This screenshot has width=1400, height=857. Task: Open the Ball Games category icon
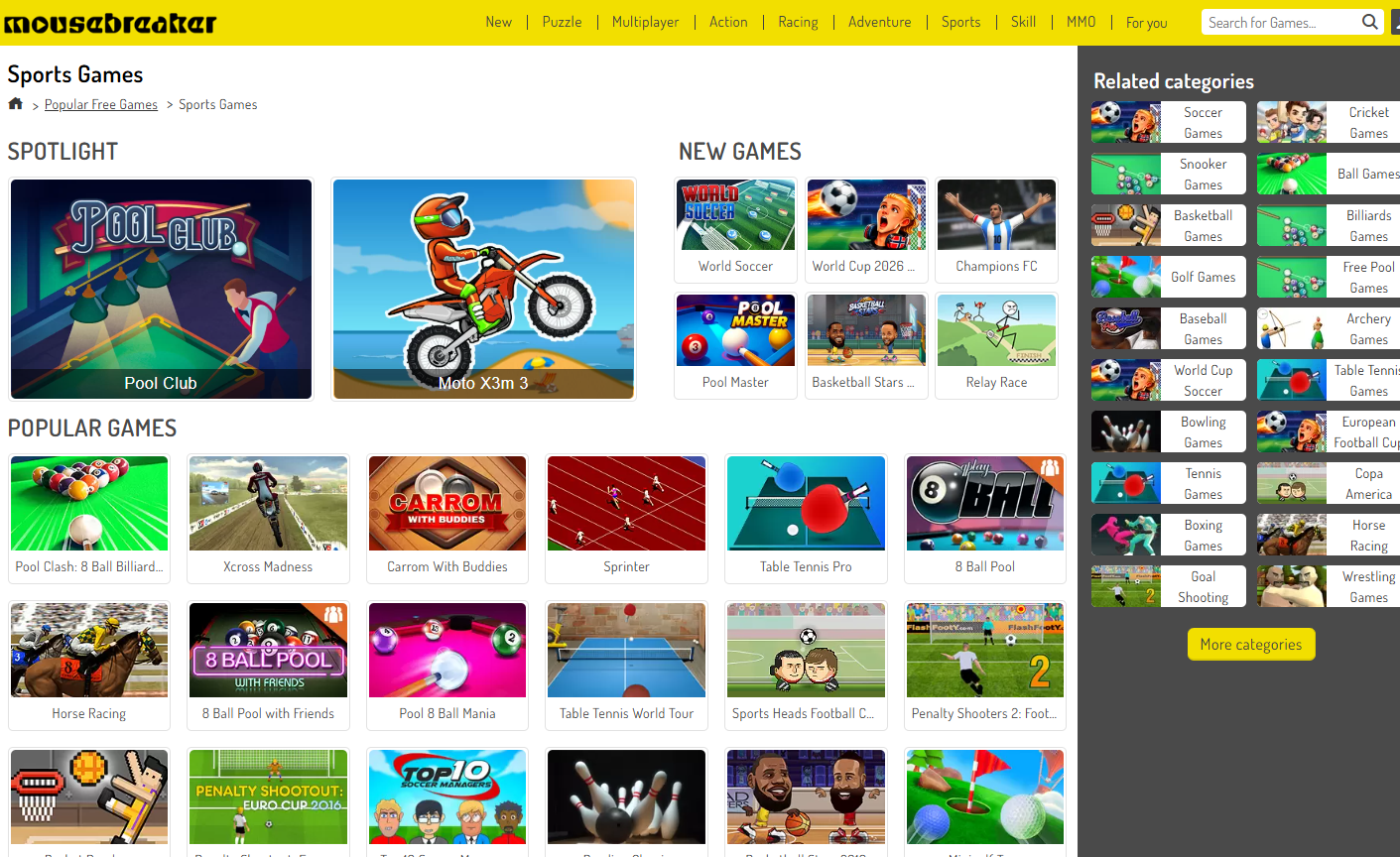tap(1292, 175)
